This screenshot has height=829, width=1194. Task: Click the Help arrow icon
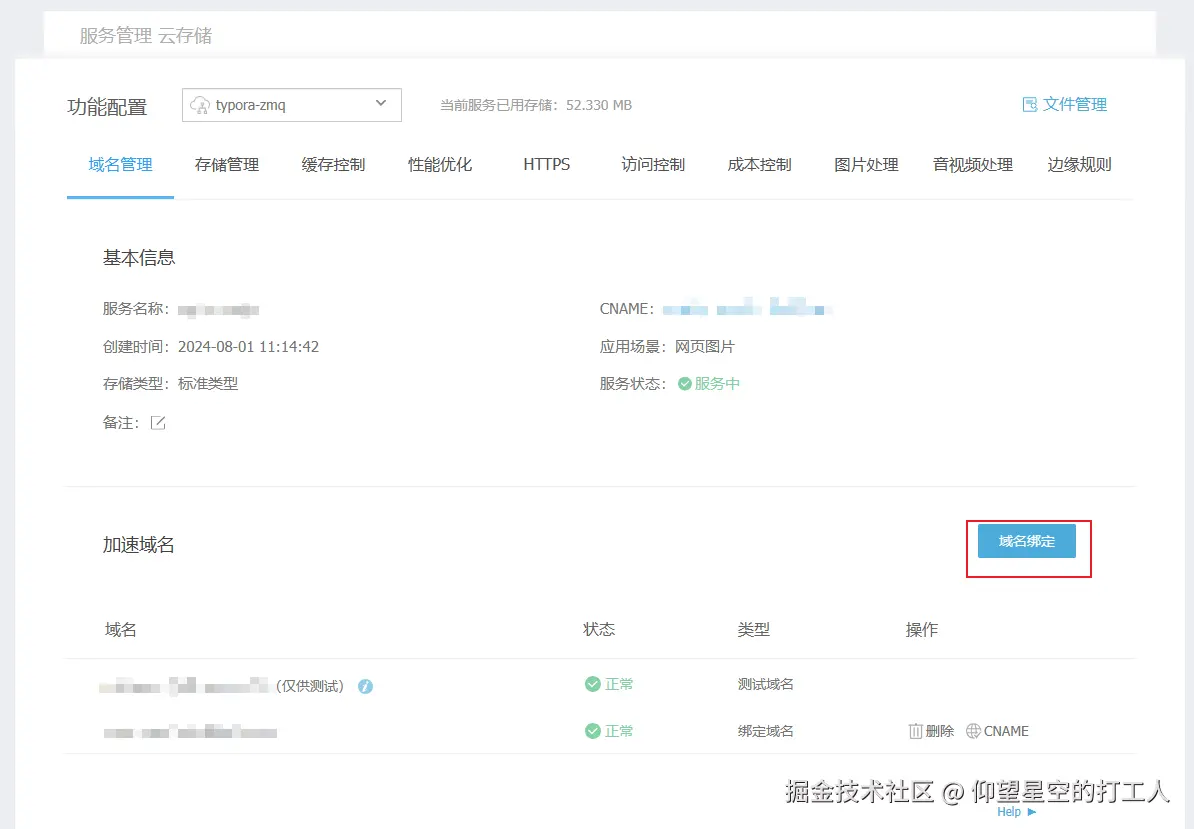(x=1032, y=812)
